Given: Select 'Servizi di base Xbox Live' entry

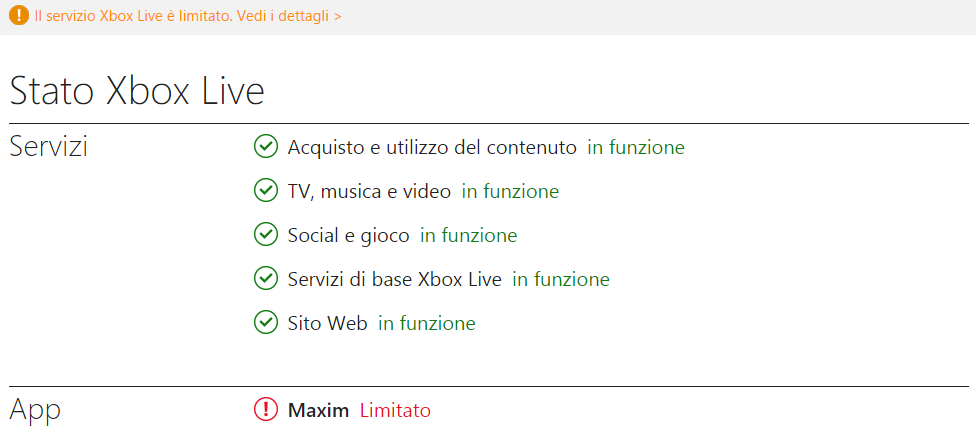Looking at the screenshot, I should (x=394, y=280).
